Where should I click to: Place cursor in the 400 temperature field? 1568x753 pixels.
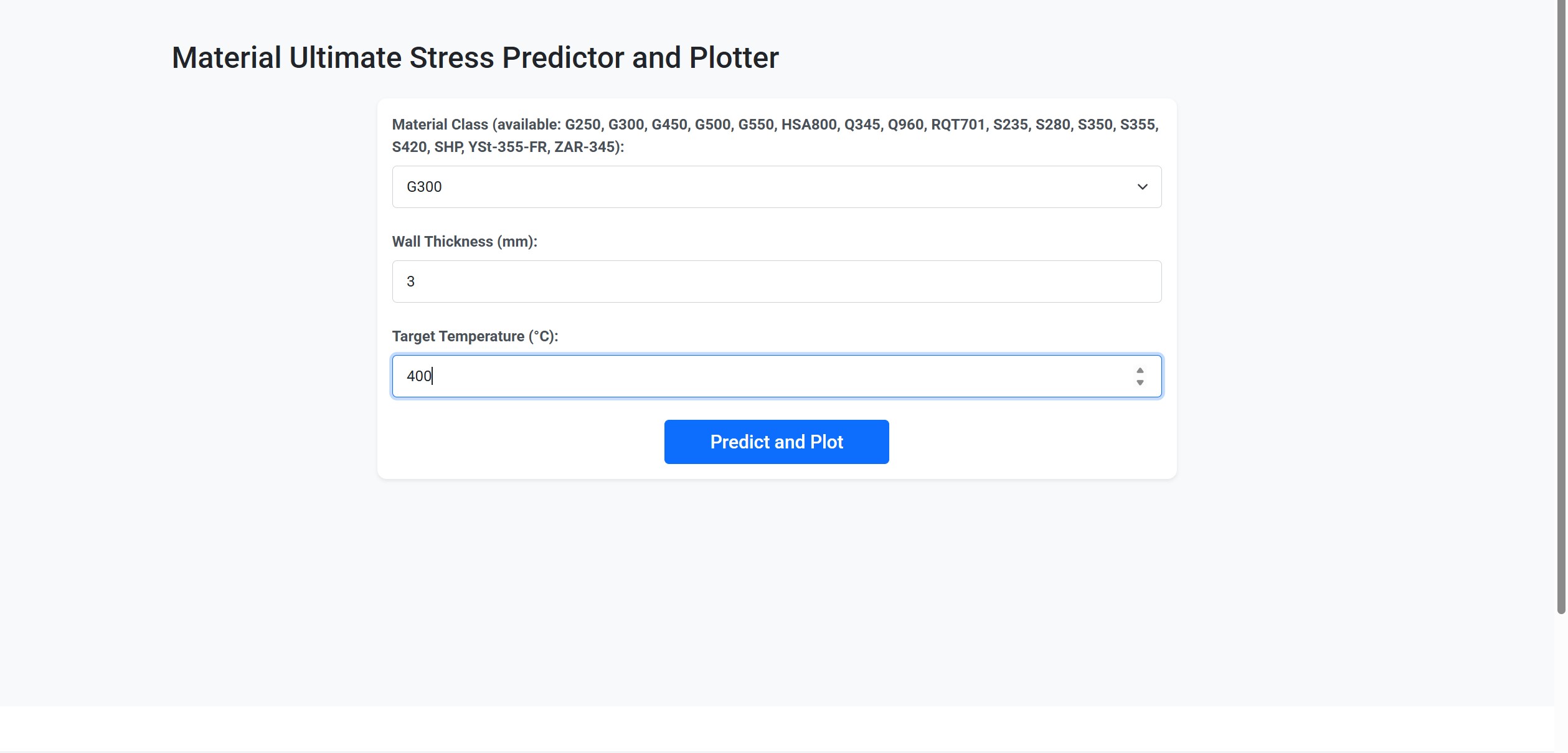[747, 376]
